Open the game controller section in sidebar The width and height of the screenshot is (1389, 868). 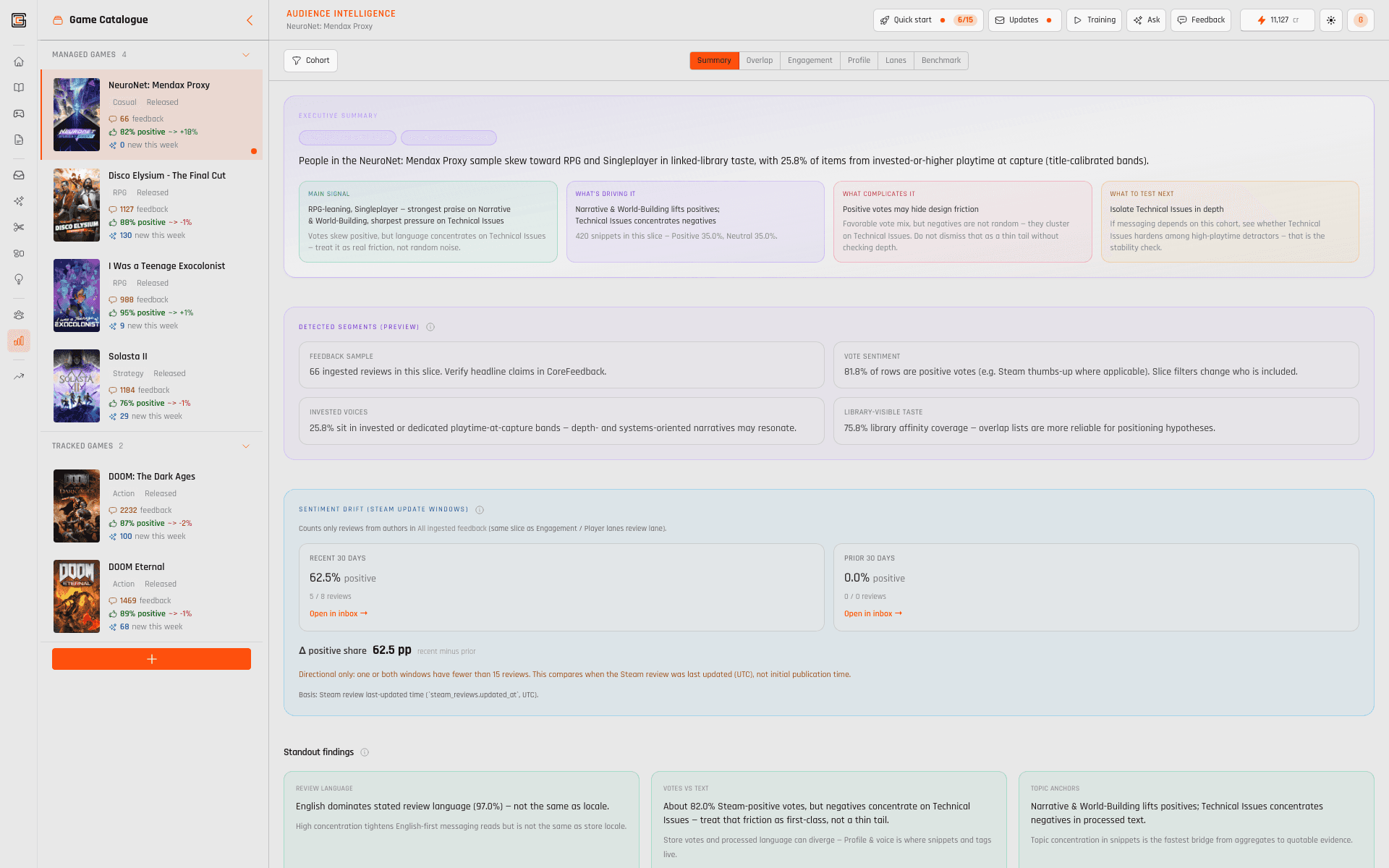[x=19, y=113]
